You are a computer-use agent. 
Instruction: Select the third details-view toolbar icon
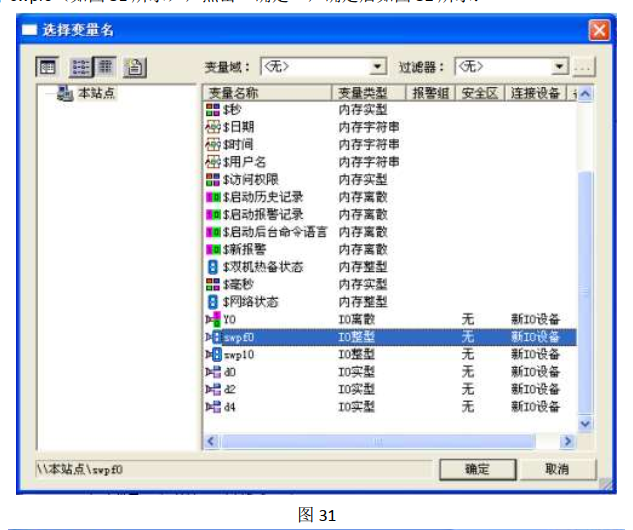coord(104,68)
